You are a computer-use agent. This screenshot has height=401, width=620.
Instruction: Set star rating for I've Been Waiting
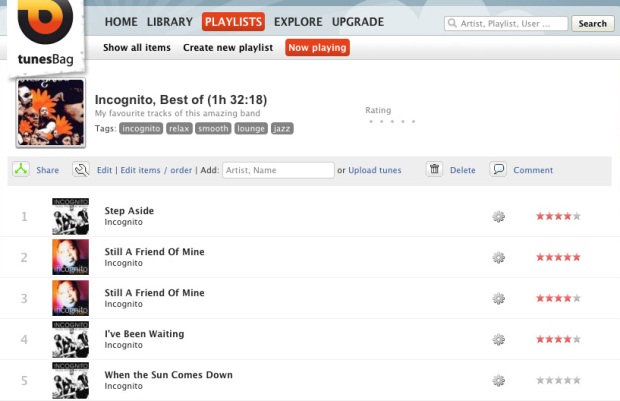click(558, 339)
